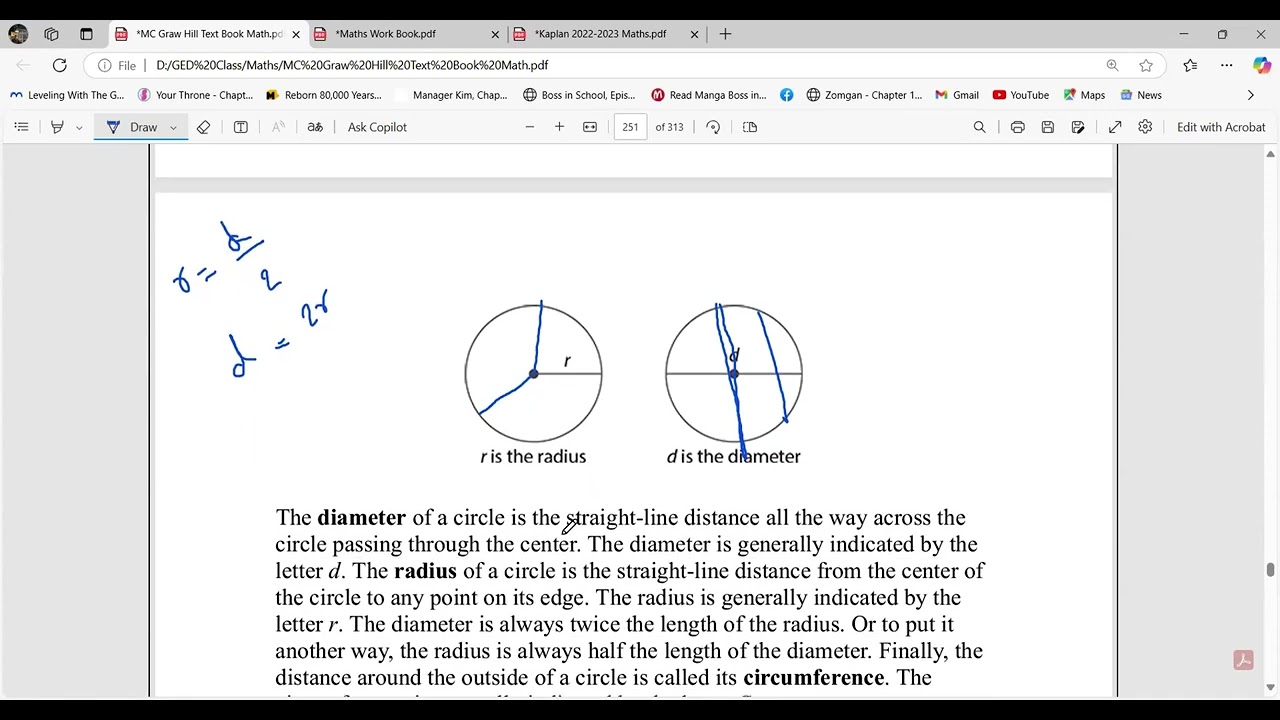Open Your Throne - Chapt... bookmark
1280x720 pixels.
[196, 95]
